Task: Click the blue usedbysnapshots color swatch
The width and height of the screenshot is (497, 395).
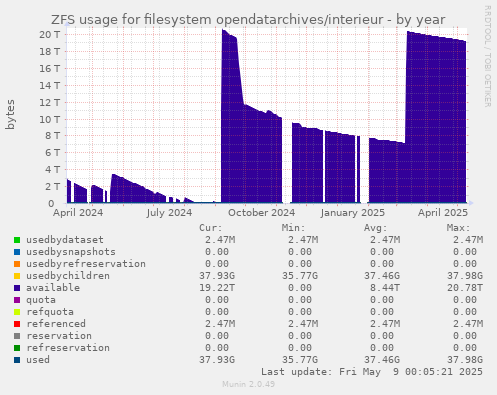Action: (x=17, y=252)
